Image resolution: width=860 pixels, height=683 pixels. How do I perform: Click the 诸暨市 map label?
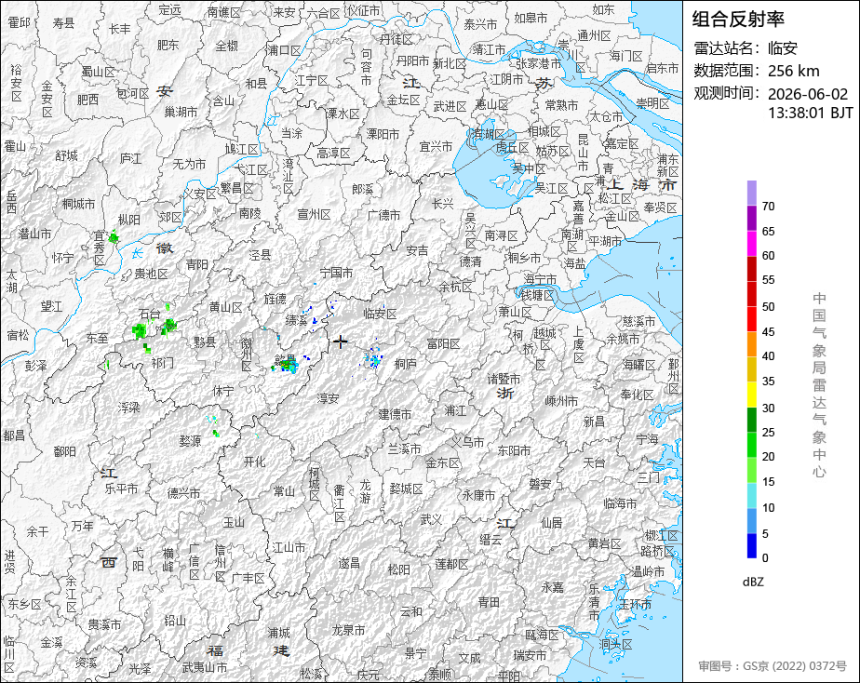point(504,379)
